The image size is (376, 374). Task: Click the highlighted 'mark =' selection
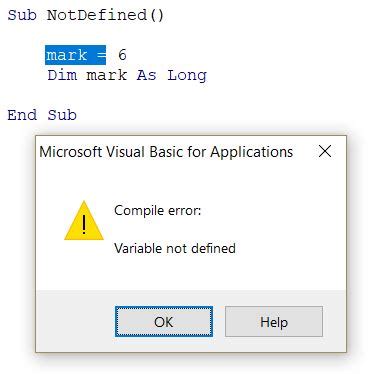(76, 55)
